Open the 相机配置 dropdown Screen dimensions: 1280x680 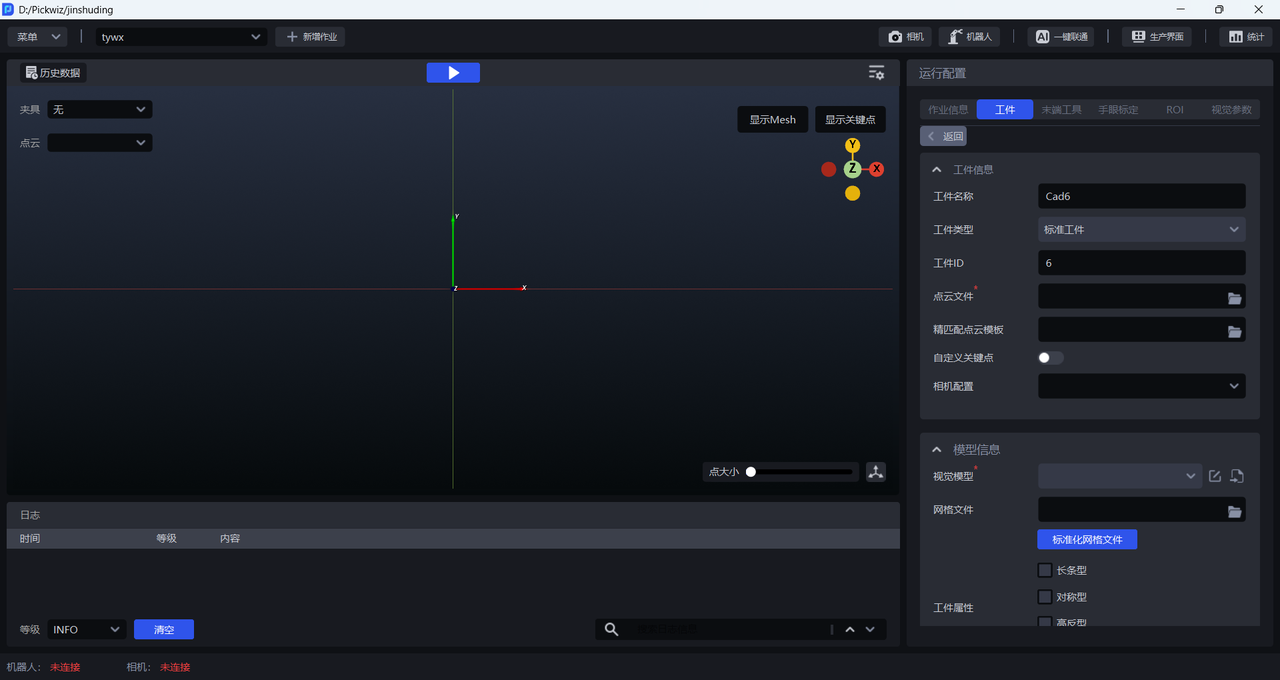pyautogui.click(x=1141, y=386)
